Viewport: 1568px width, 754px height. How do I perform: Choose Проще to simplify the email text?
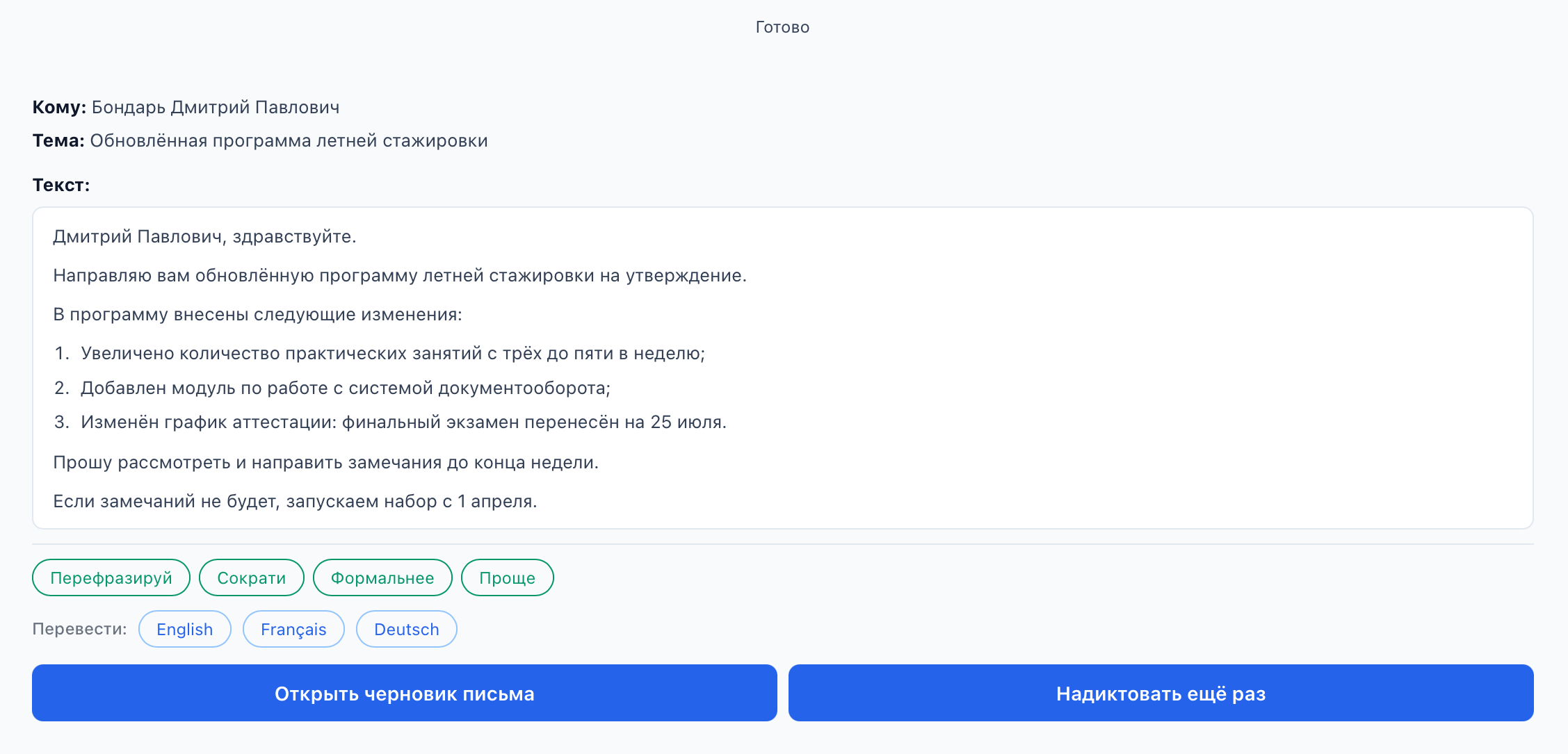click(x=507, y=577)
